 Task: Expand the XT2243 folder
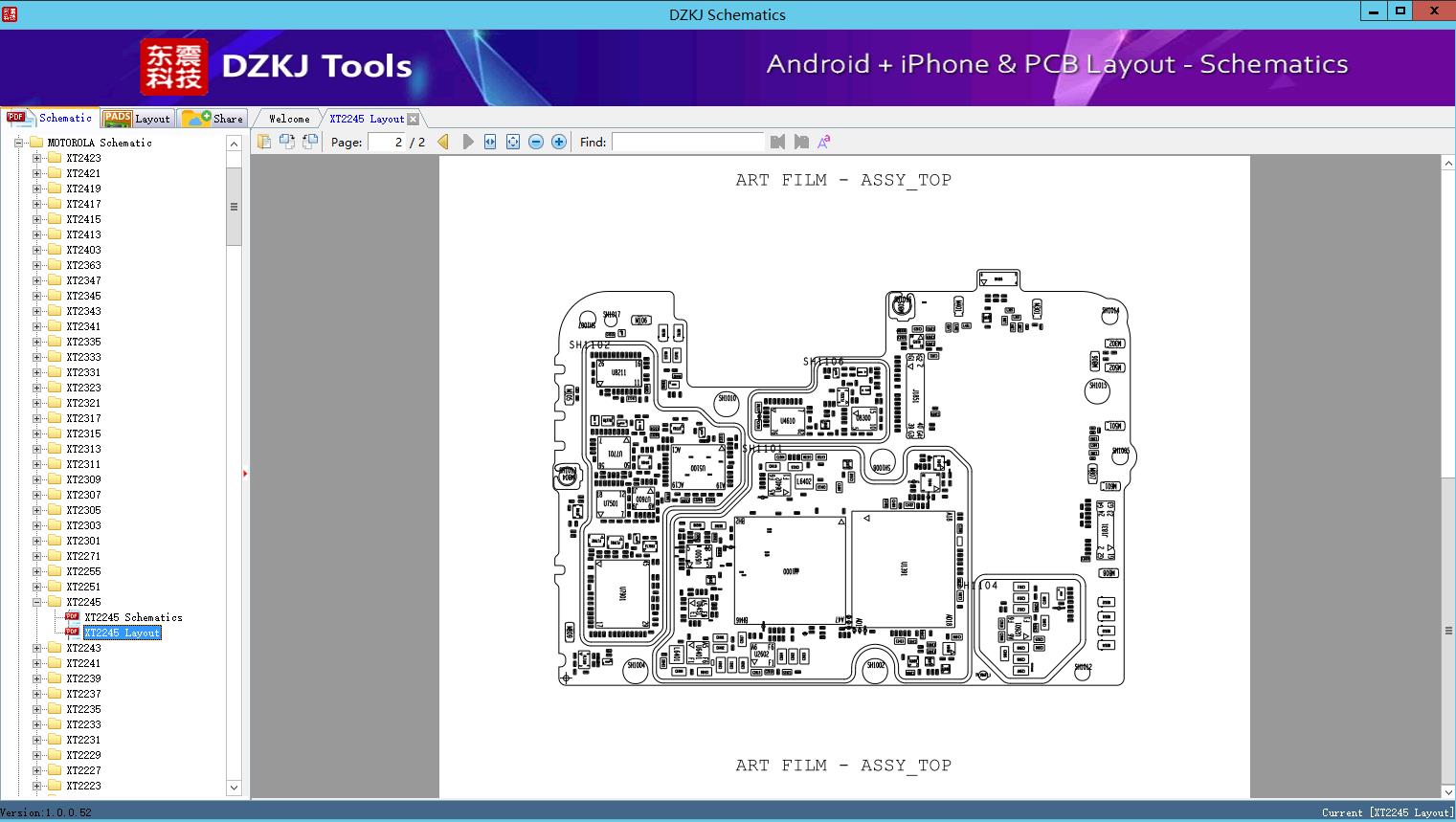36,648
